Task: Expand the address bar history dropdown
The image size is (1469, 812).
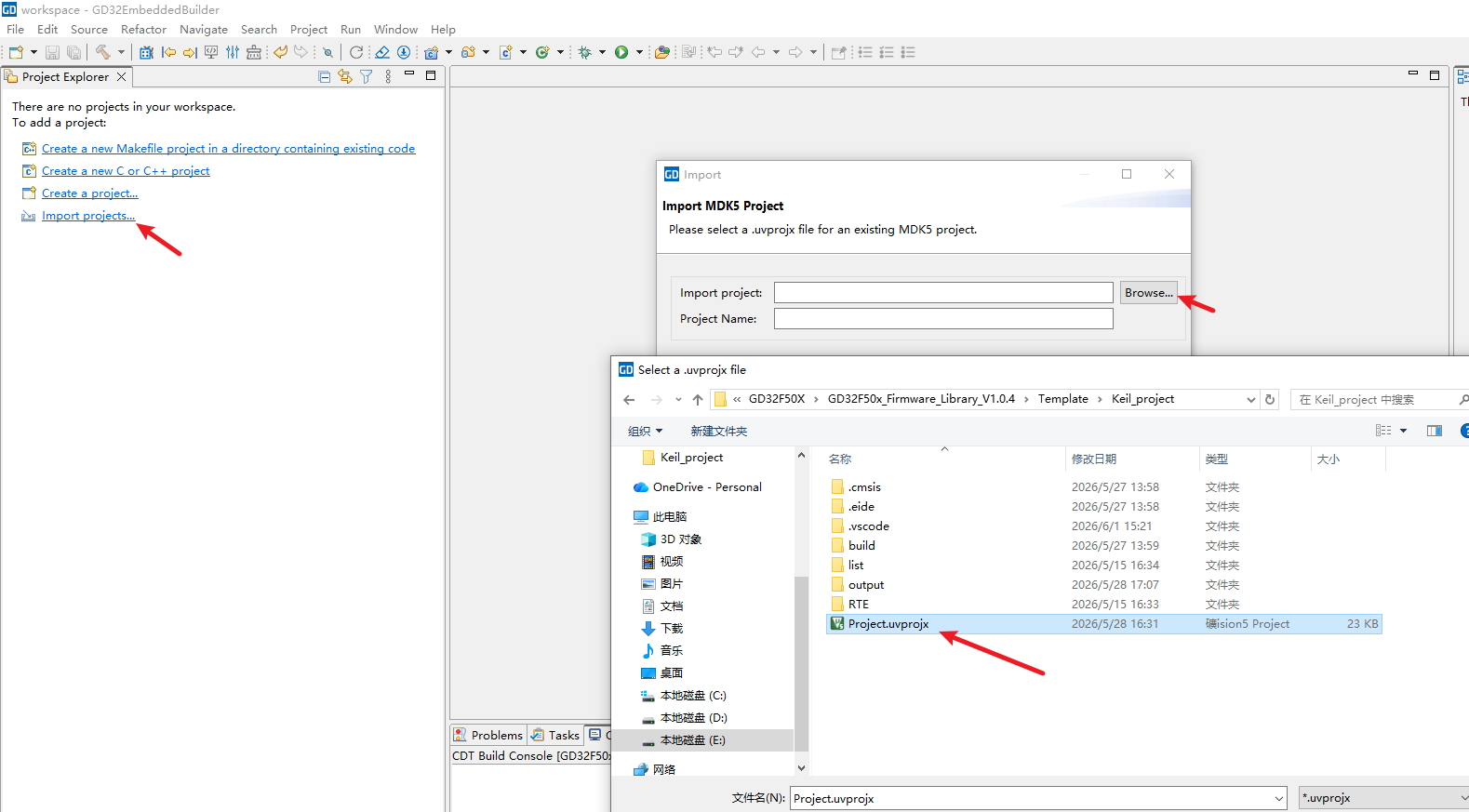Action: tap(1250, 400)
